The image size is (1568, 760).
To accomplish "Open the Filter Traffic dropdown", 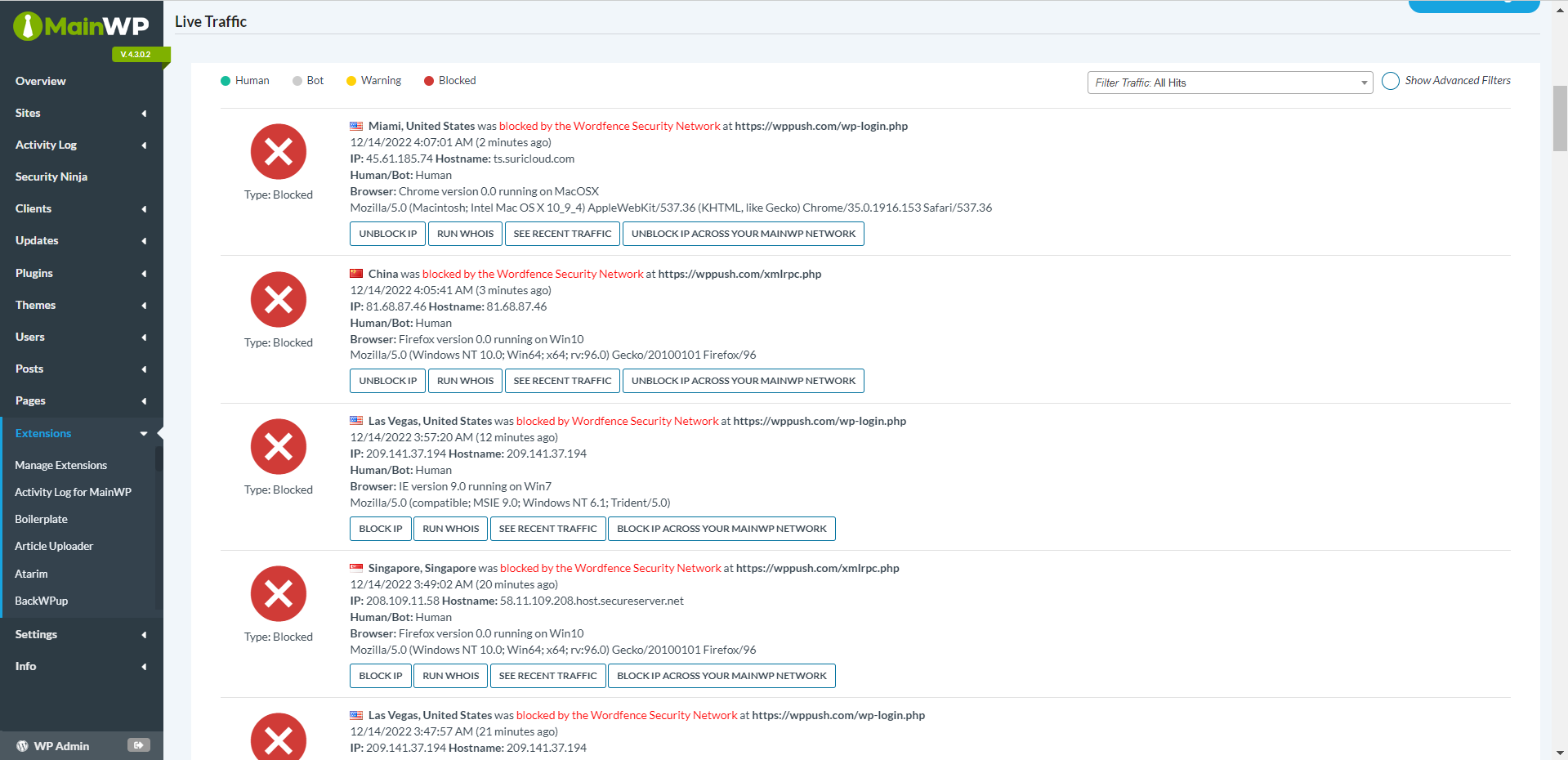I will point(1230,83).
